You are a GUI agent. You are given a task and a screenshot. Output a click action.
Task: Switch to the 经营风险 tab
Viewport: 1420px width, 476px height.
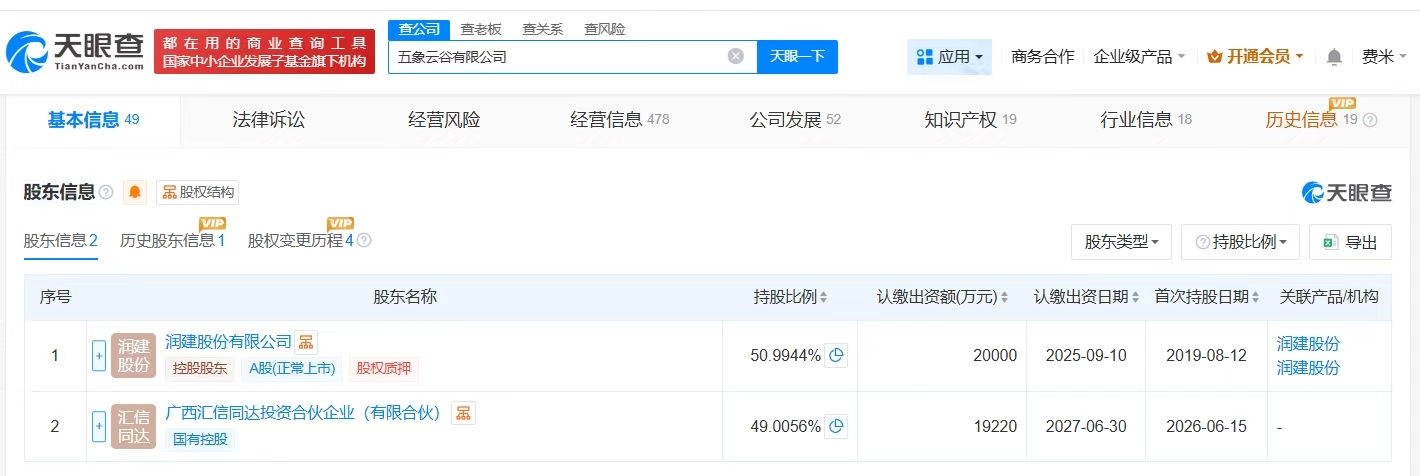coord(444,120)
